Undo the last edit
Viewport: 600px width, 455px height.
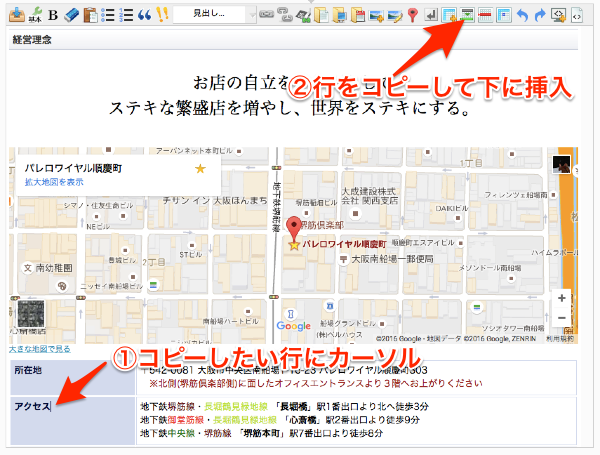(522, 15)
